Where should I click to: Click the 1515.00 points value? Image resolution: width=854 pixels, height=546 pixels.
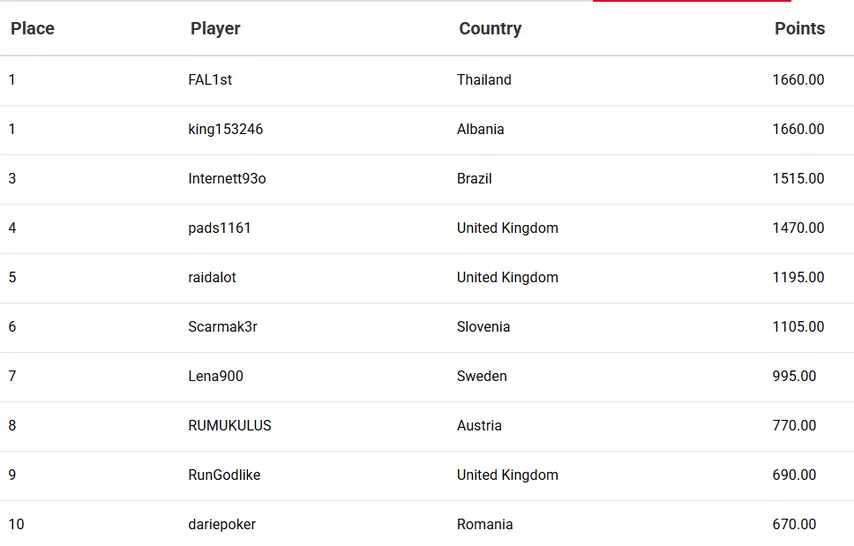coord(798,179)
